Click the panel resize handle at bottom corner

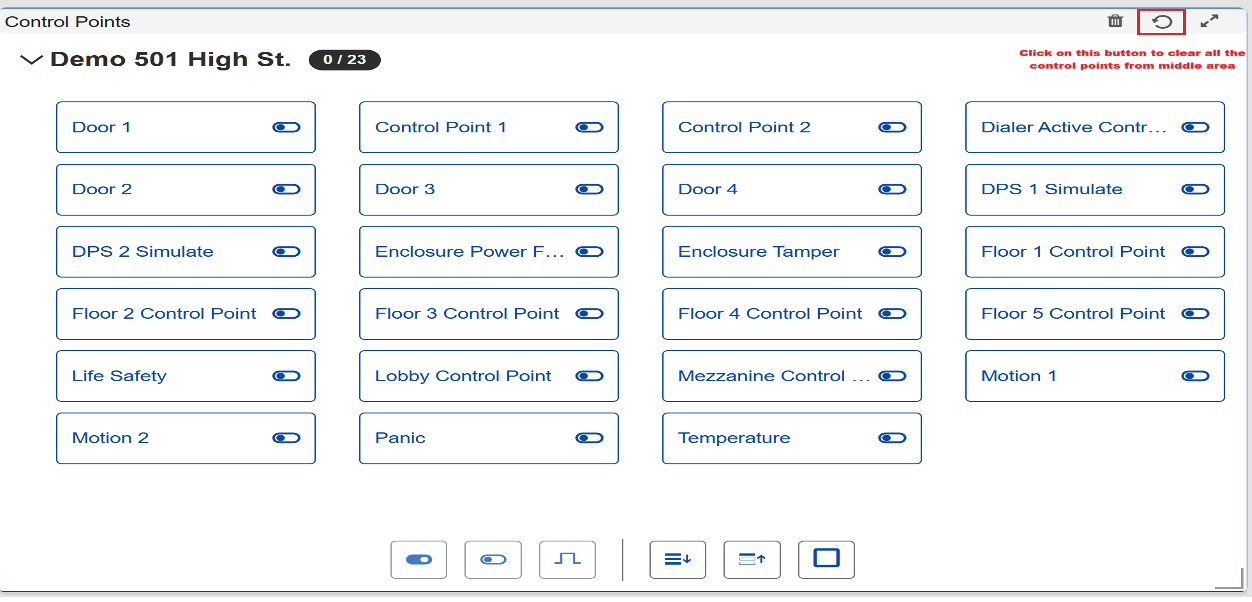(x=1228, y=581)
